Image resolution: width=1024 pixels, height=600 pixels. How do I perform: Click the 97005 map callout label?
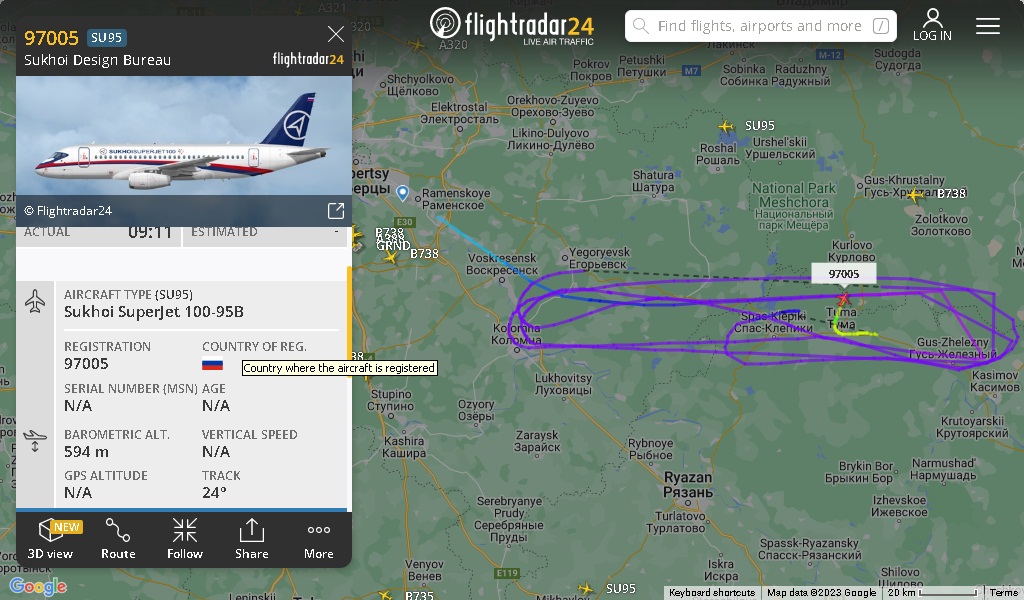click(844, 274)
